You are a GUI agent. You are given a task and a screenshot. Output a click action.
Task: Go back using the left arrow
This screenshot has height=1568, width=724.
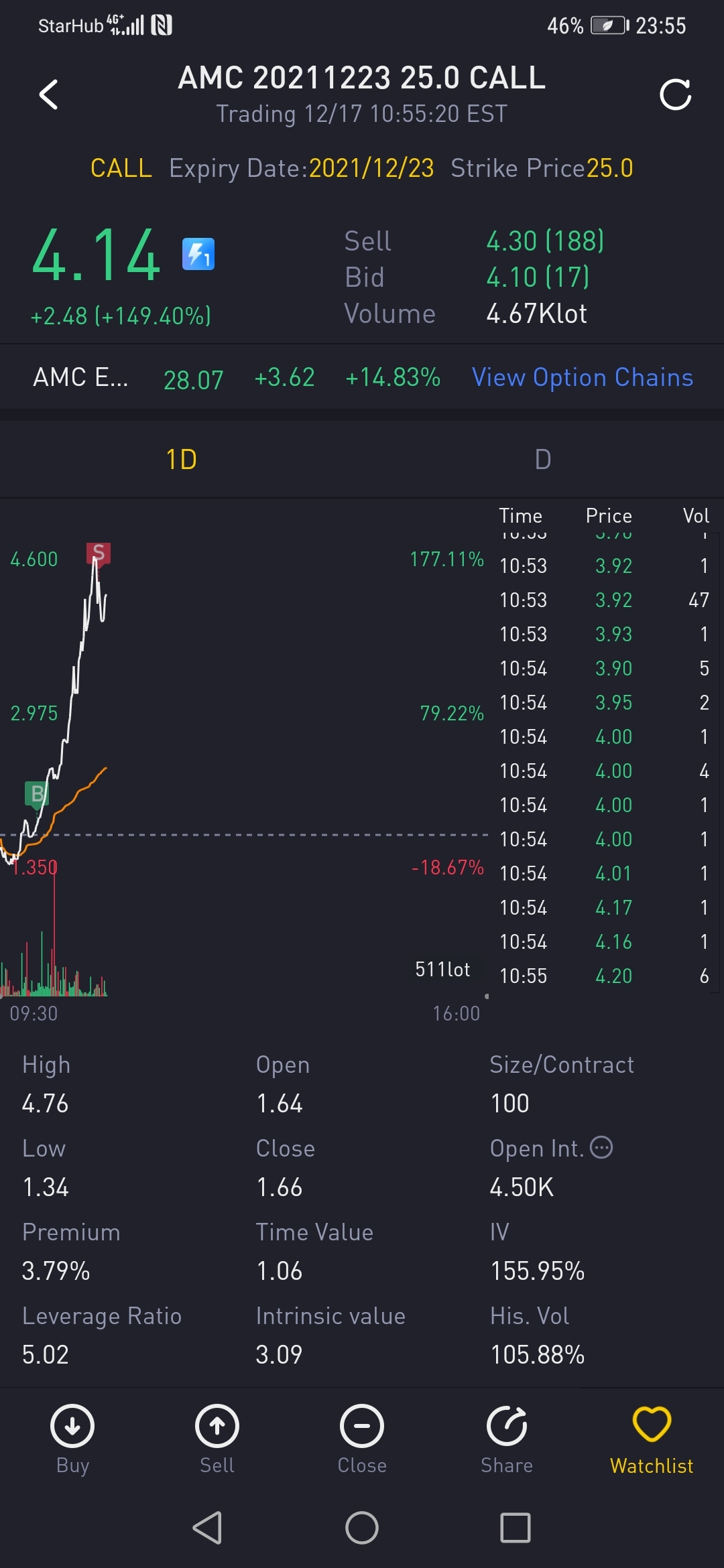click(x=48, y=94)
